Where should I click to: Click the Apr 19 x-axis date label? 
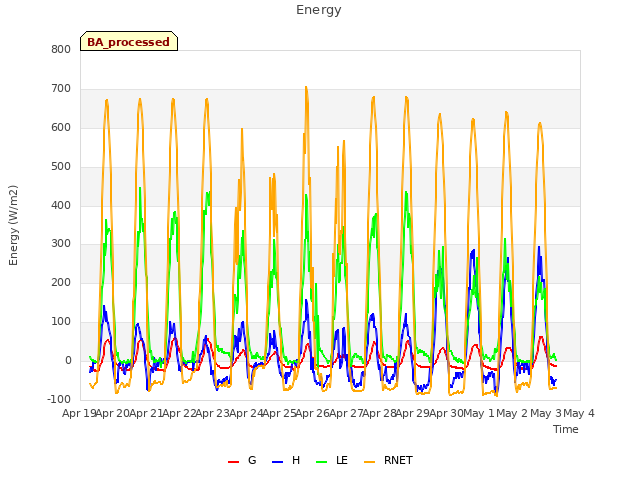point(79,413)
